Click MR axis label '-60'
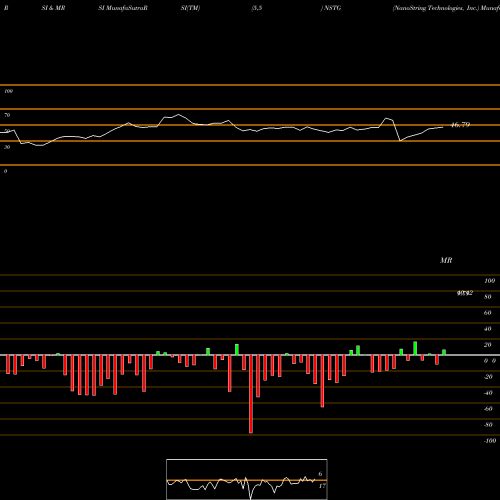500x500 pixels. pos(488,409)
